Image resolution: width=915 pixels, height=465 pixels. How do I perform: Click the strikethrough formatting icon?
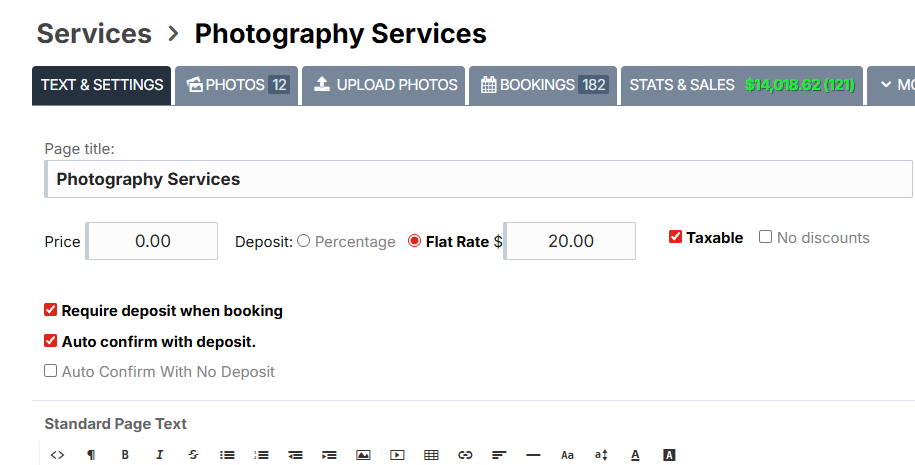[193, 454]
